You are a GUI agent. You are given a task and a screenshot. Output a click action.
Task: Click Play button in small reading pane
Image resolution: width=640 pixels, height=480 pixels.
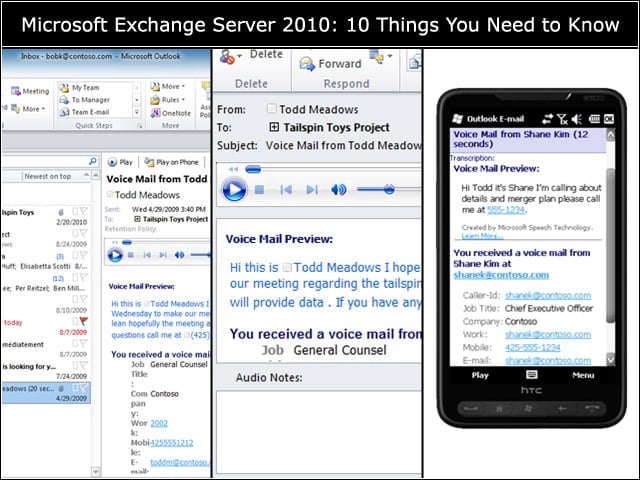(x=120, y=162)
